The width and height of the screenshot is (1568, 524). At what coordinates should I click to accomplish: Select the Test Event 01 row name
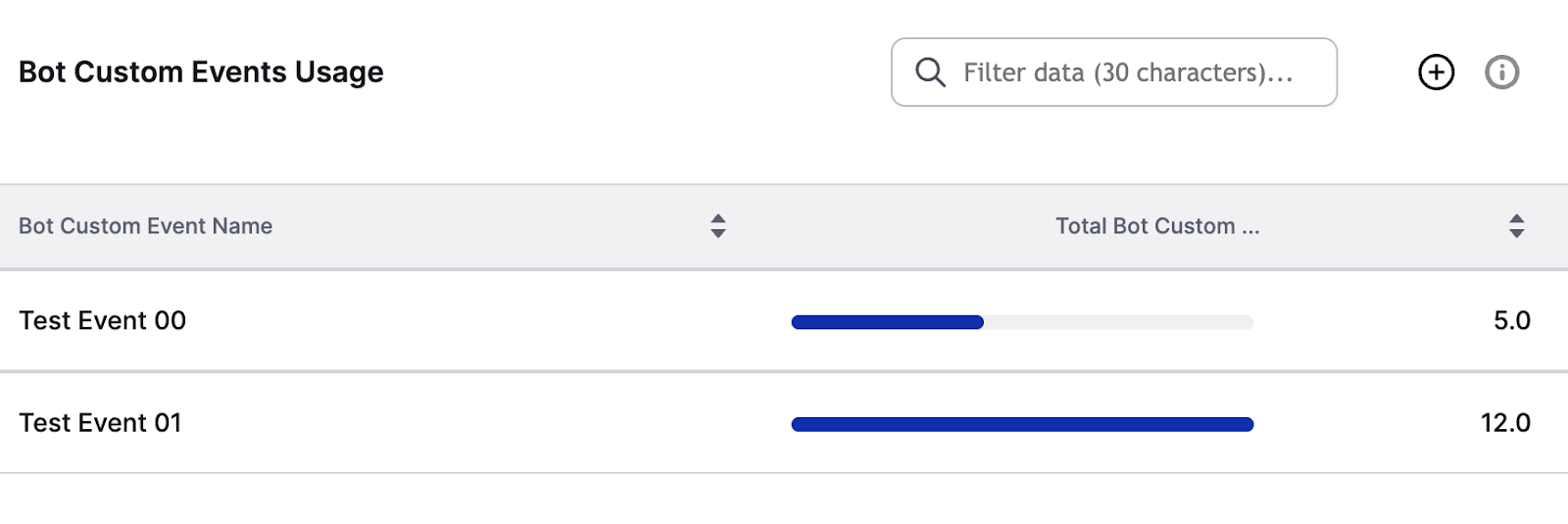(101, 422)
